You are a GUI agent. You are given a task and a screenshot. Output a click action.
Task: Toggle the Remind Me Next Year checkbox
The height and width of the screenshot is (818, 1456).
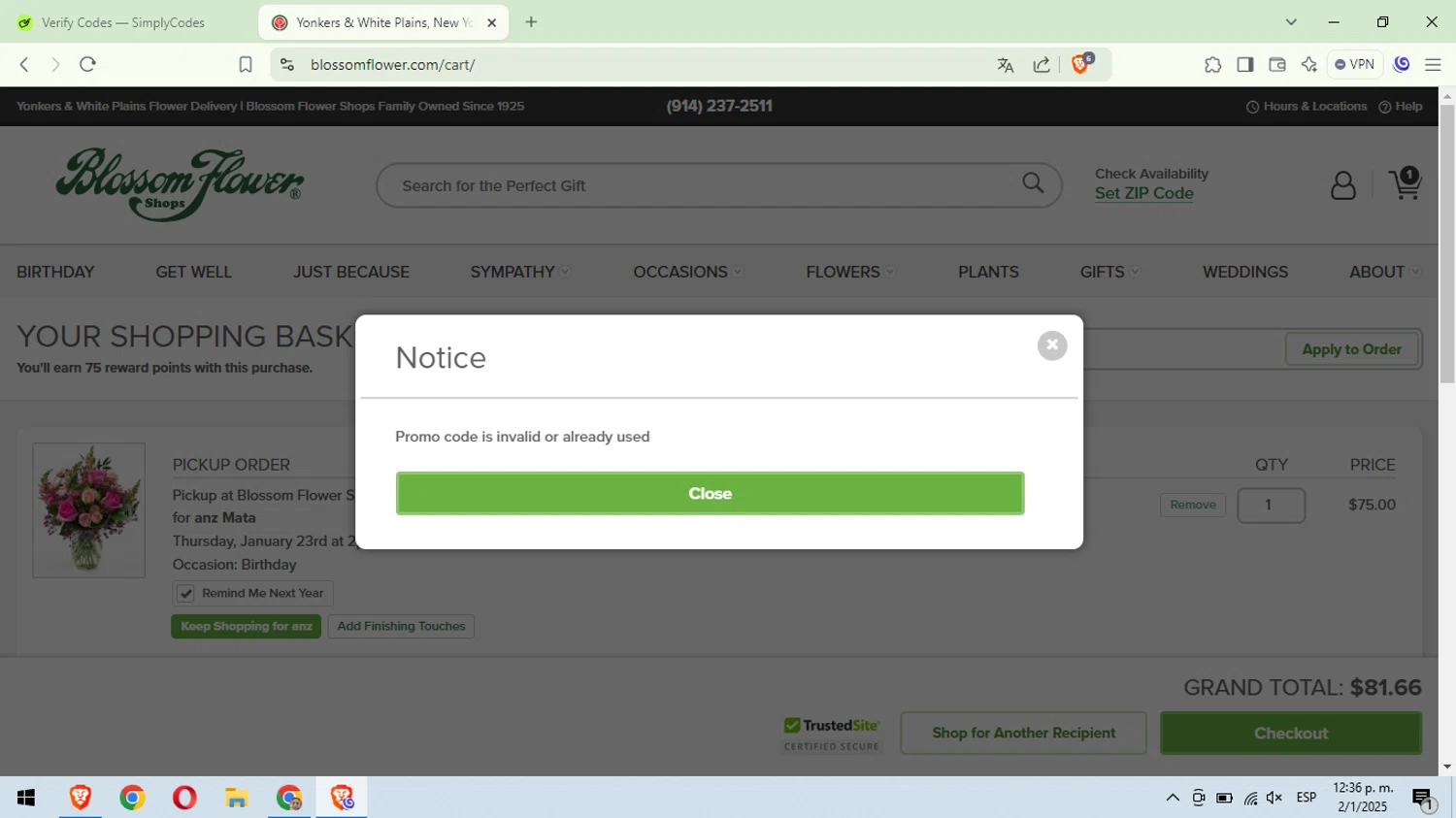(185, 593)
